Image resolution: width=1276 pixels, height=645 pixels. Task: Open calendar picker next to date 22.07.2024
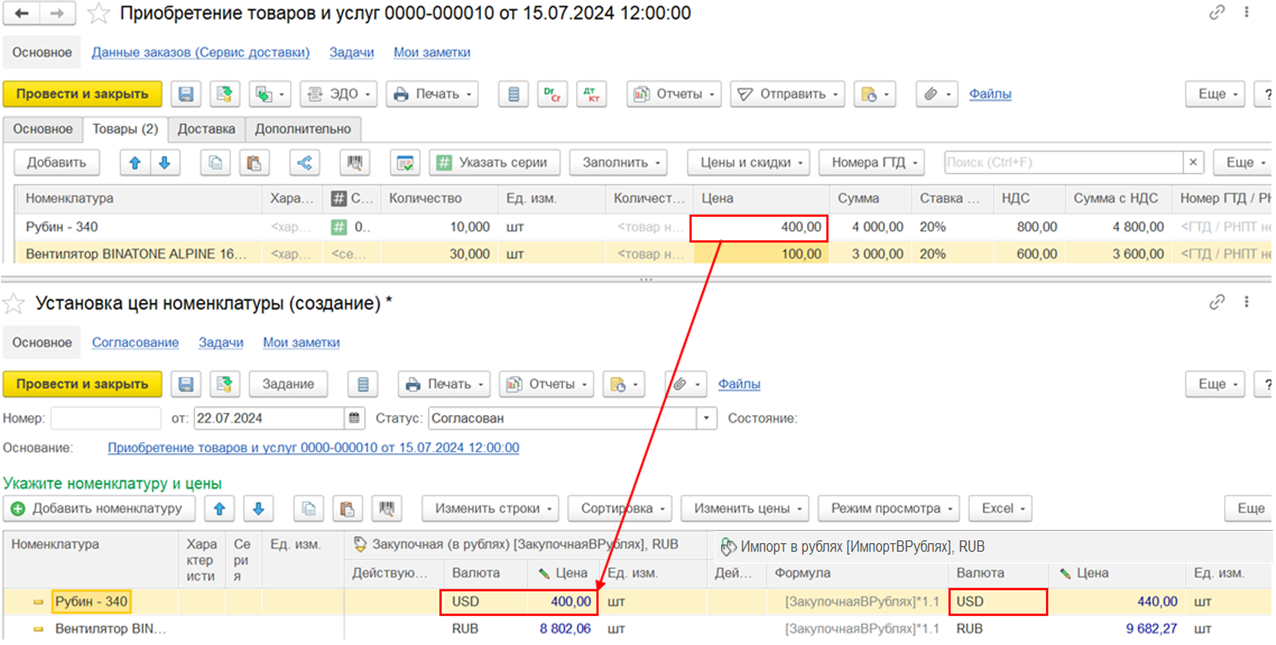355,418
